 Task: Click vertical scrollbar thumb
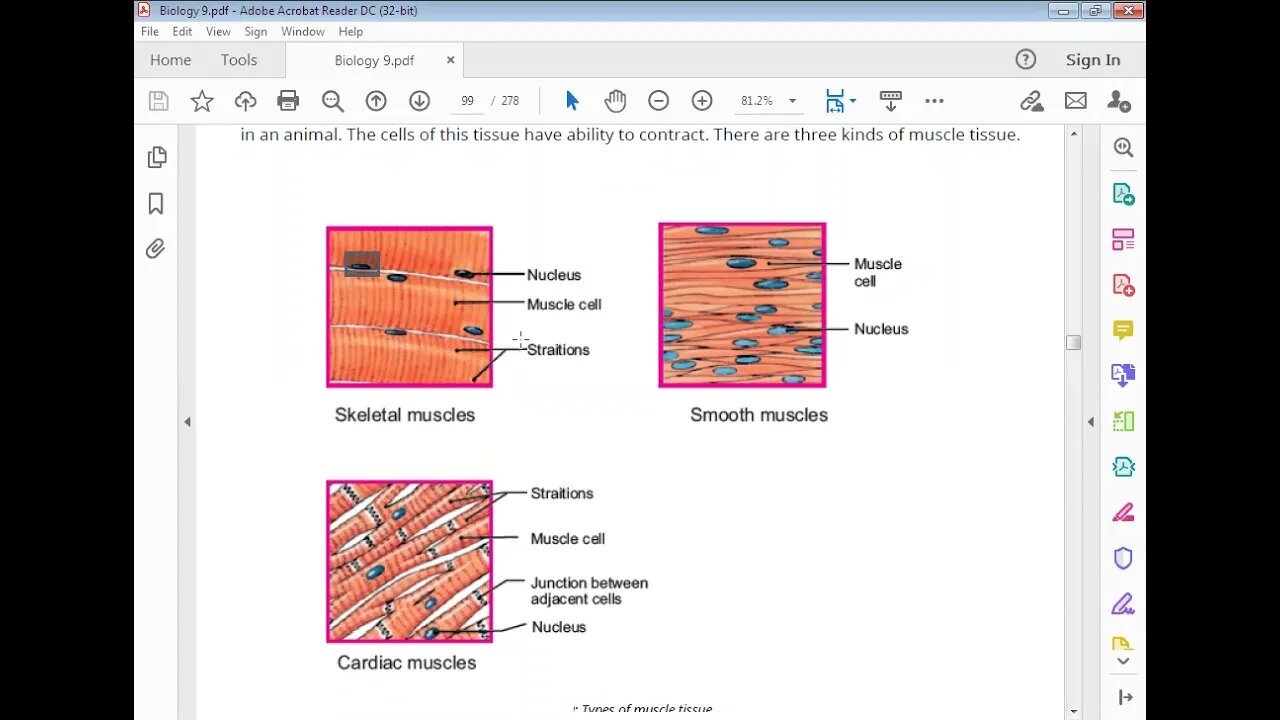click(1074, 342)
